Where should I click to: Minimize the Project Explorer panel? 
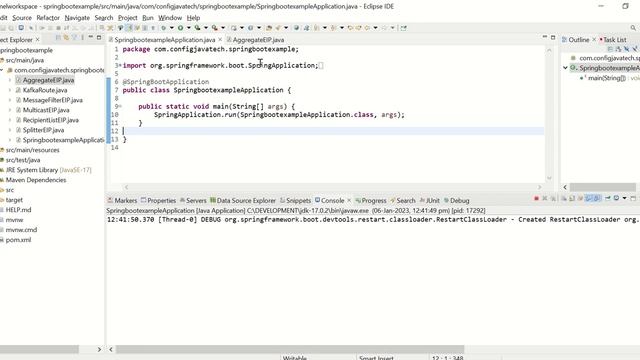[91, 37]
